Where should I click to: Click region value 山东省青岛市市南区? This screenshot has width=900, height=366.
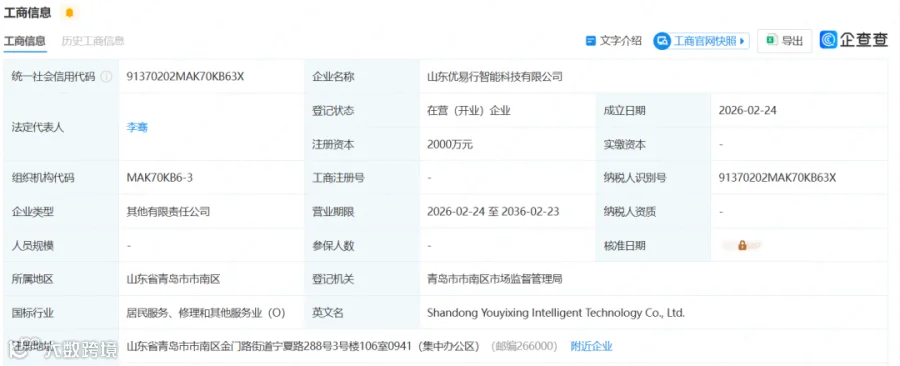point(173,279)
